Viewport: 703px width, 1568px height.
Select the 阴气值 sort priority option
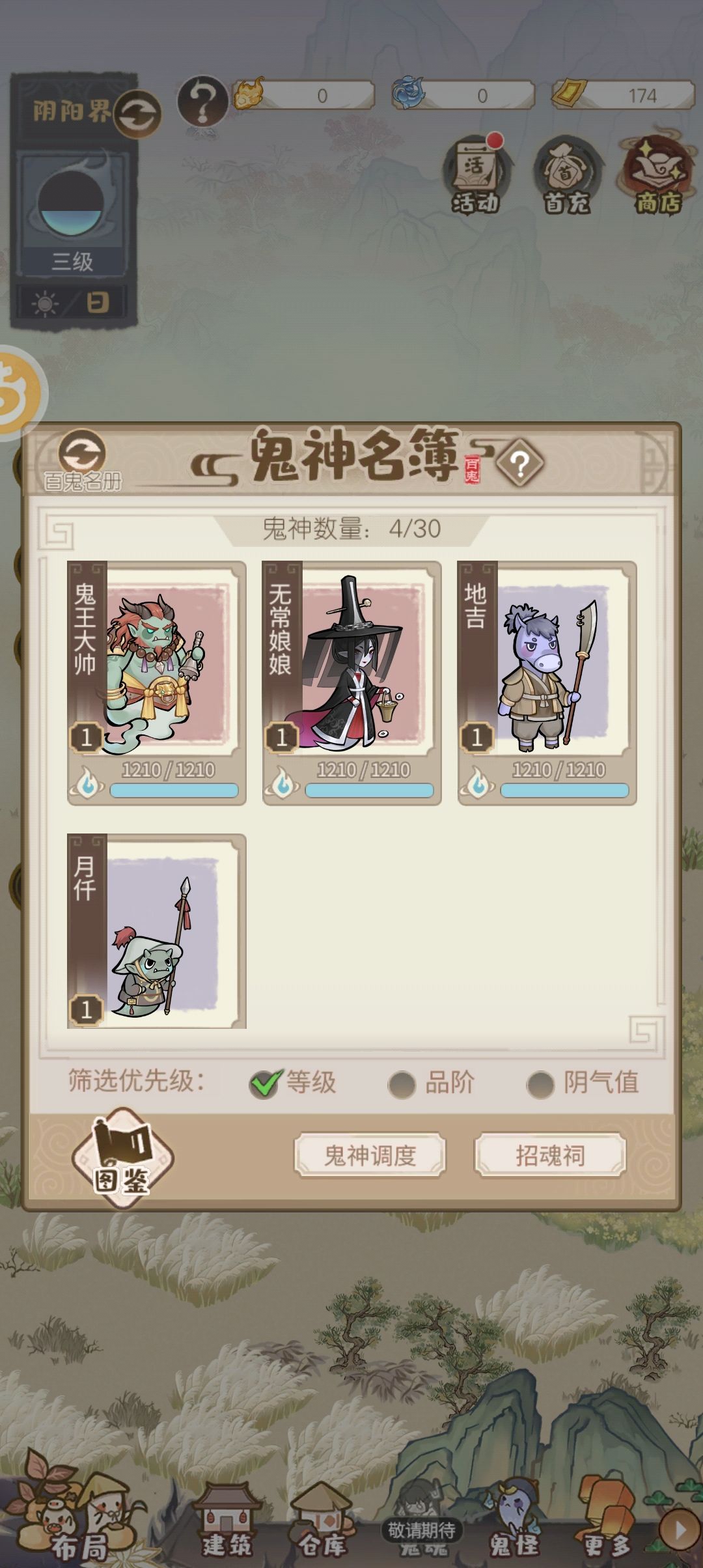click(x=583, y=1082)
